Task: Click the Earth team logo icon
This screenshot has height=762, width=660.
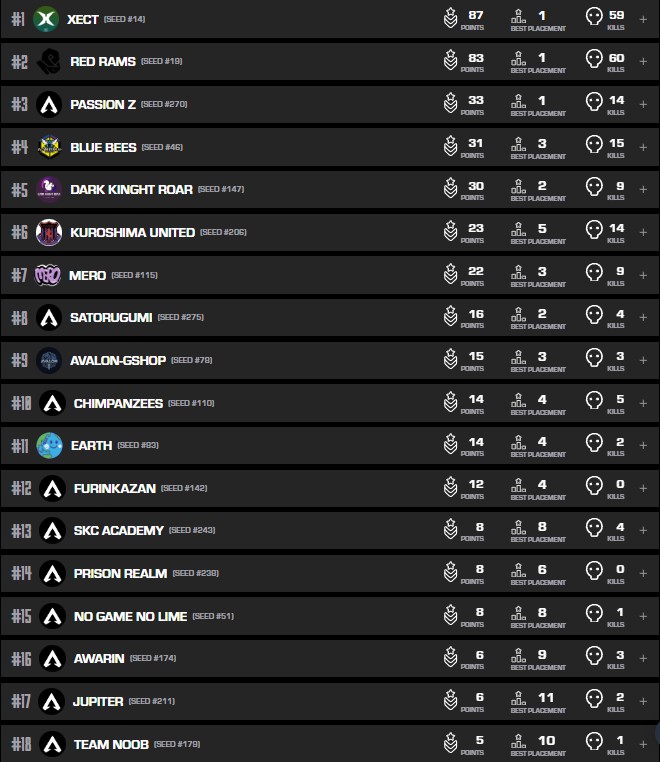Action: 50,445
